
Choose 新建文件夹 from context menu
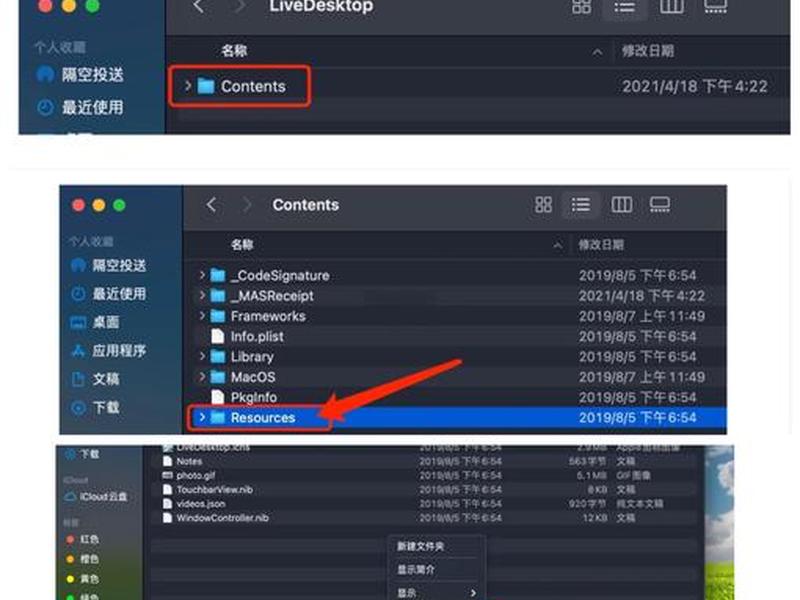pyautogui.click(x=420, y=546)
